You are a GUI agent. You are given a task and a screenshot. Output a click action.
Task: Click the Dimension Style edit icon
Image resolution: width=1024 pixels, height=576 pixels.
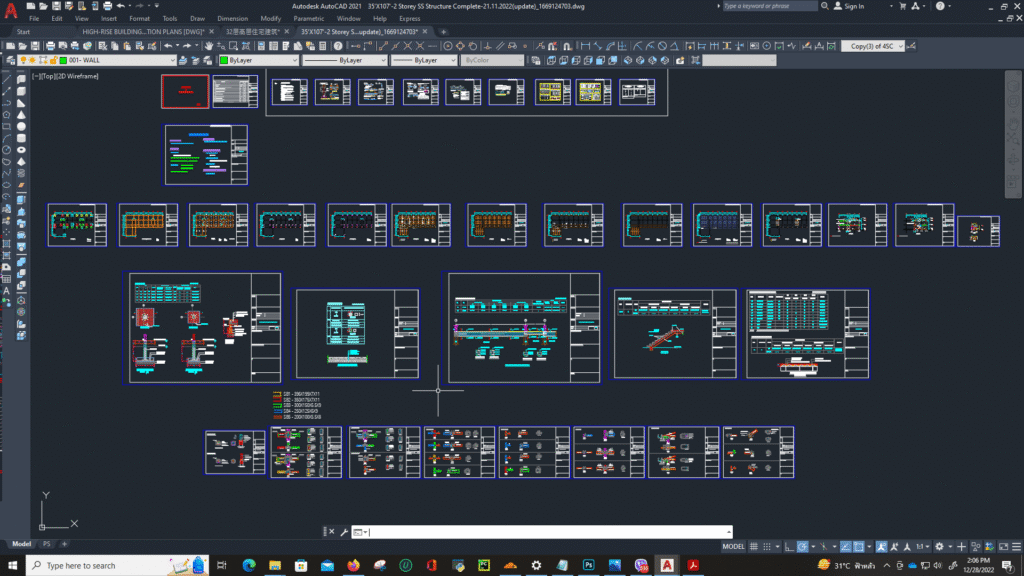(x=910, y=46)
